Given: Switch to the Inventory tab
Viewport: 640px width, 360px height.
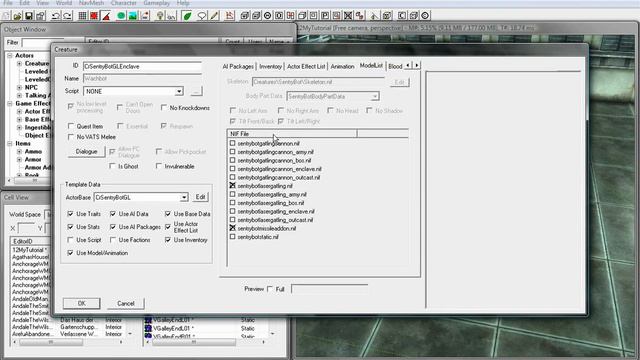Looking at the screenshot, I should pyautogui.click(x=270, y=67).
